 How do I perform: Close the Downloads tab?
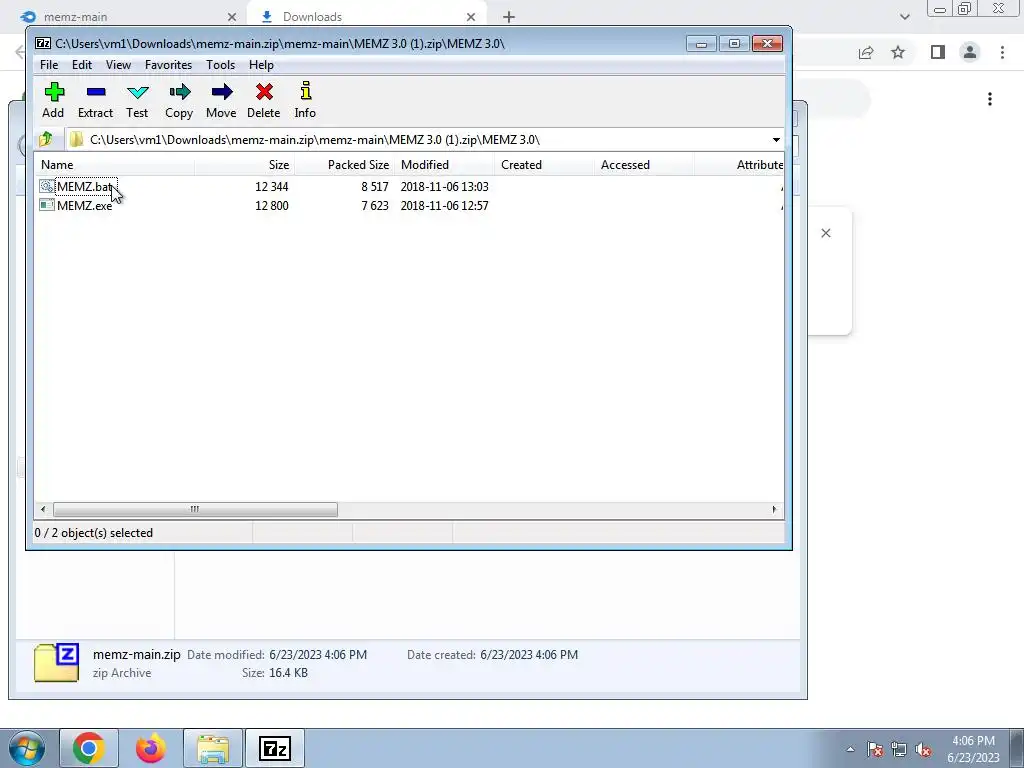[471, 17]
